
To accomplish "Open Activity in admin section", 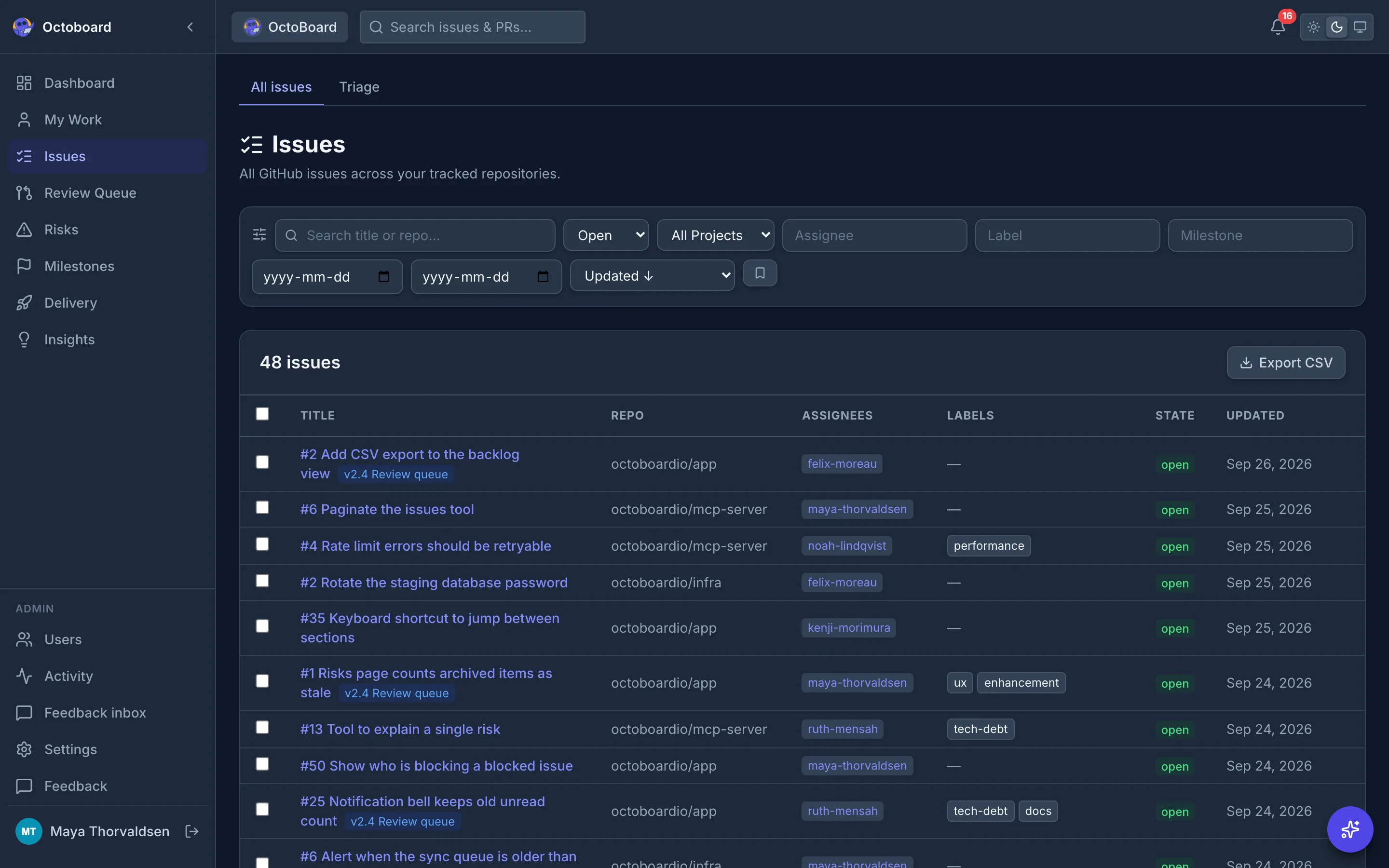I will click(108, 676).
